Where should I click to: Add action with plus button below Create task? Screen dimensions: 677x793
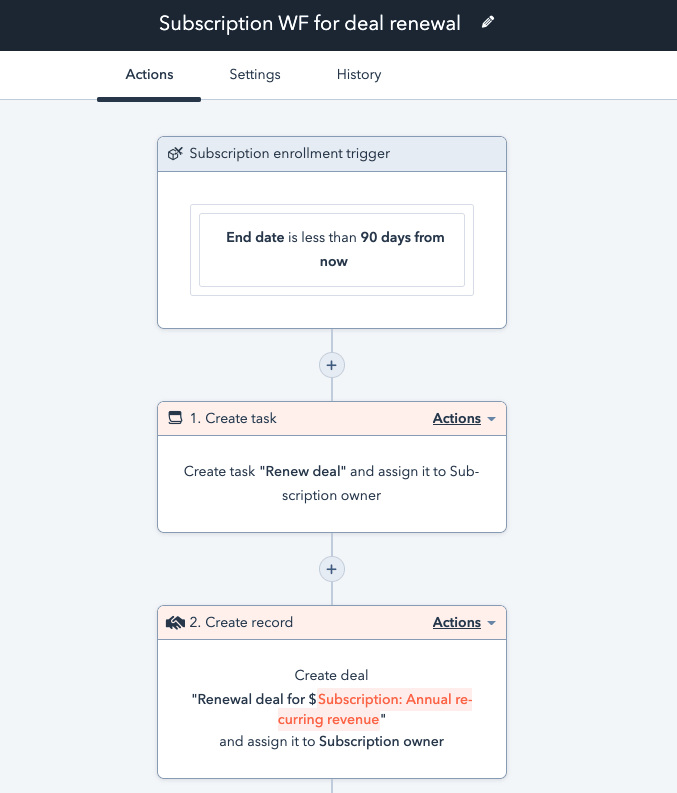pyautogui.click(x=332, y=569)
